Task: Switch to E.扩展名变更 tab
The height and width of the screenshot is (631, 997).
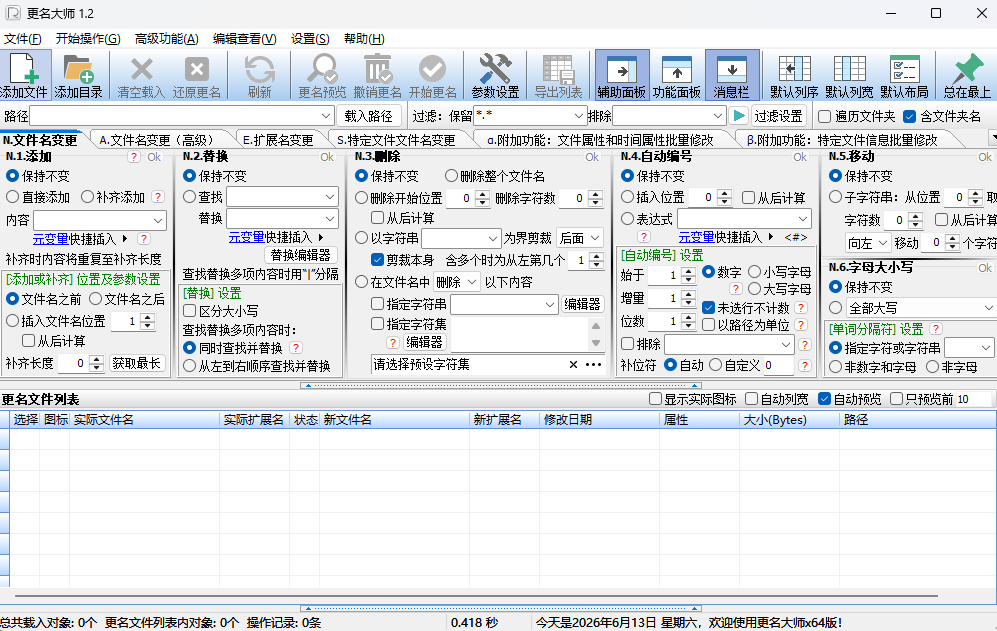Action: (278, 140)
